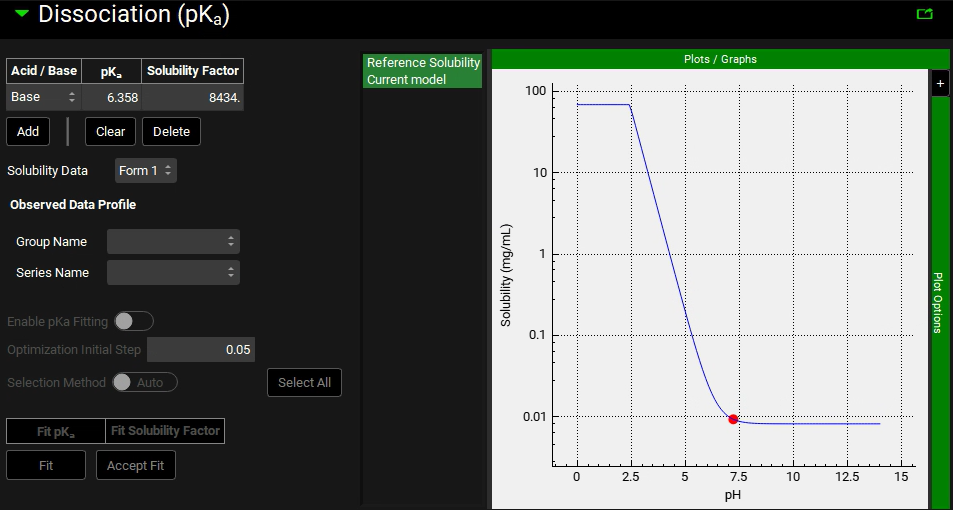Toggle the Selection Method Auto switch

tap(144, 382)
